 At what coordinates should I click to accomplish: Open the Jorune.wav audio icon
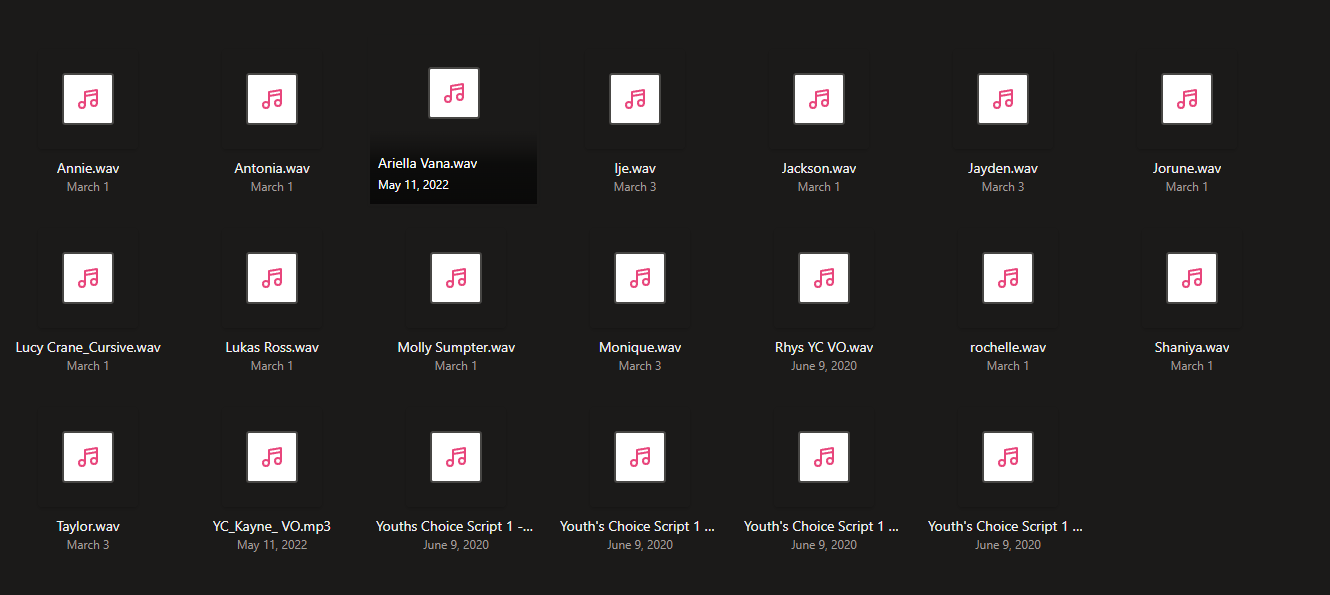coord(1187,99)
